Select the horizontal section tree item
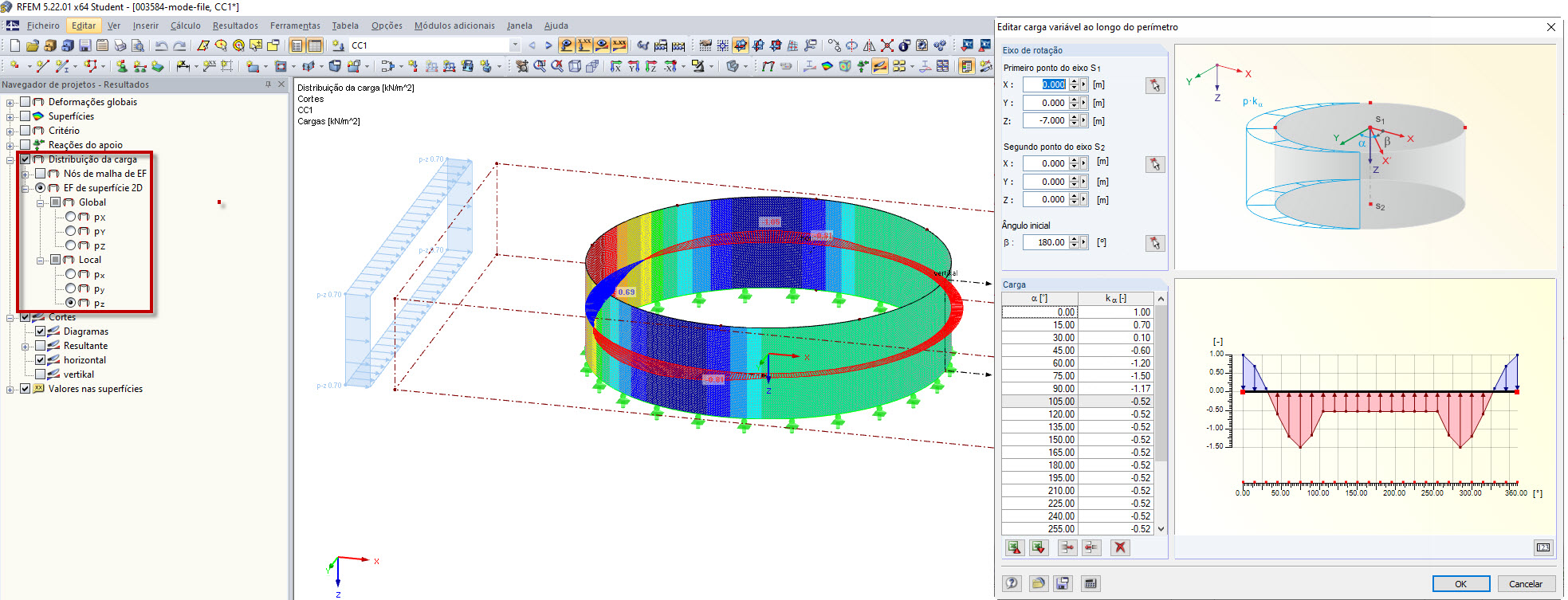The width and height of the screenshot is (1568, 600). [x=84, y=360]
